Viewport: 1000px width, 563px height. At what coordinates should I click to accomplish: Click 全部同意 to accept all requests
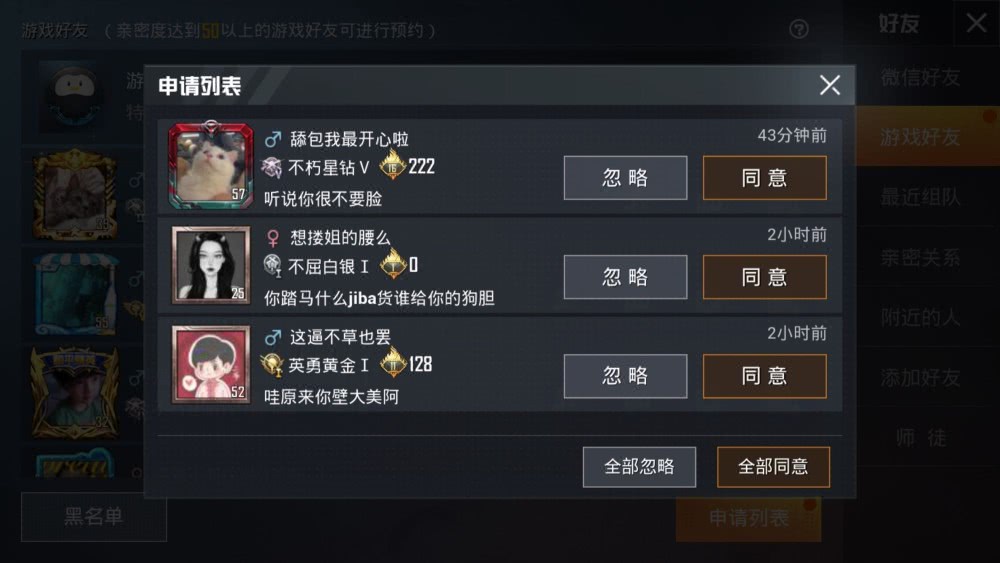click(773, 467)
